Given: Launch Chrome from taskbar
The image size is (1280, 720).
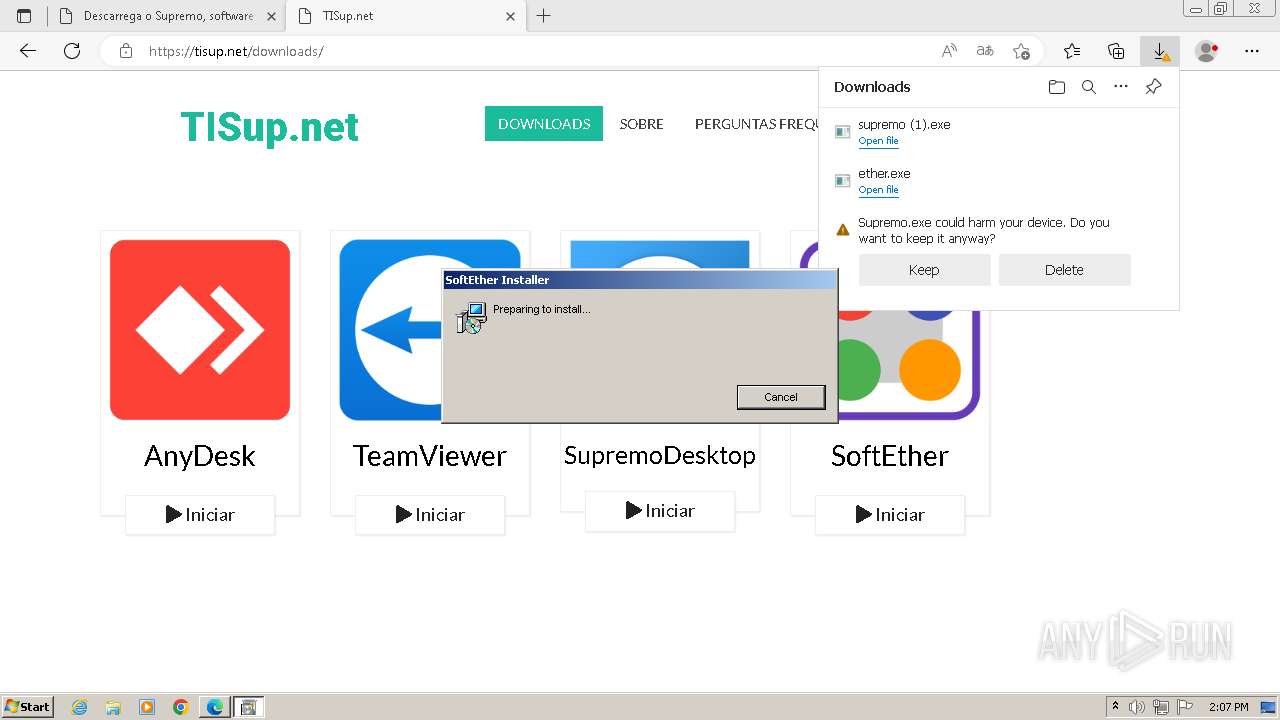Looking at the screenshot, I should [x=181, y=707].
